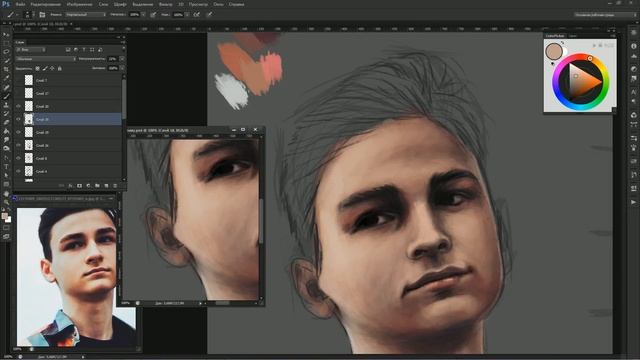Toggle pressure for size button
Viewport: 640px width, 360px height.
click(x=209, y=14)
